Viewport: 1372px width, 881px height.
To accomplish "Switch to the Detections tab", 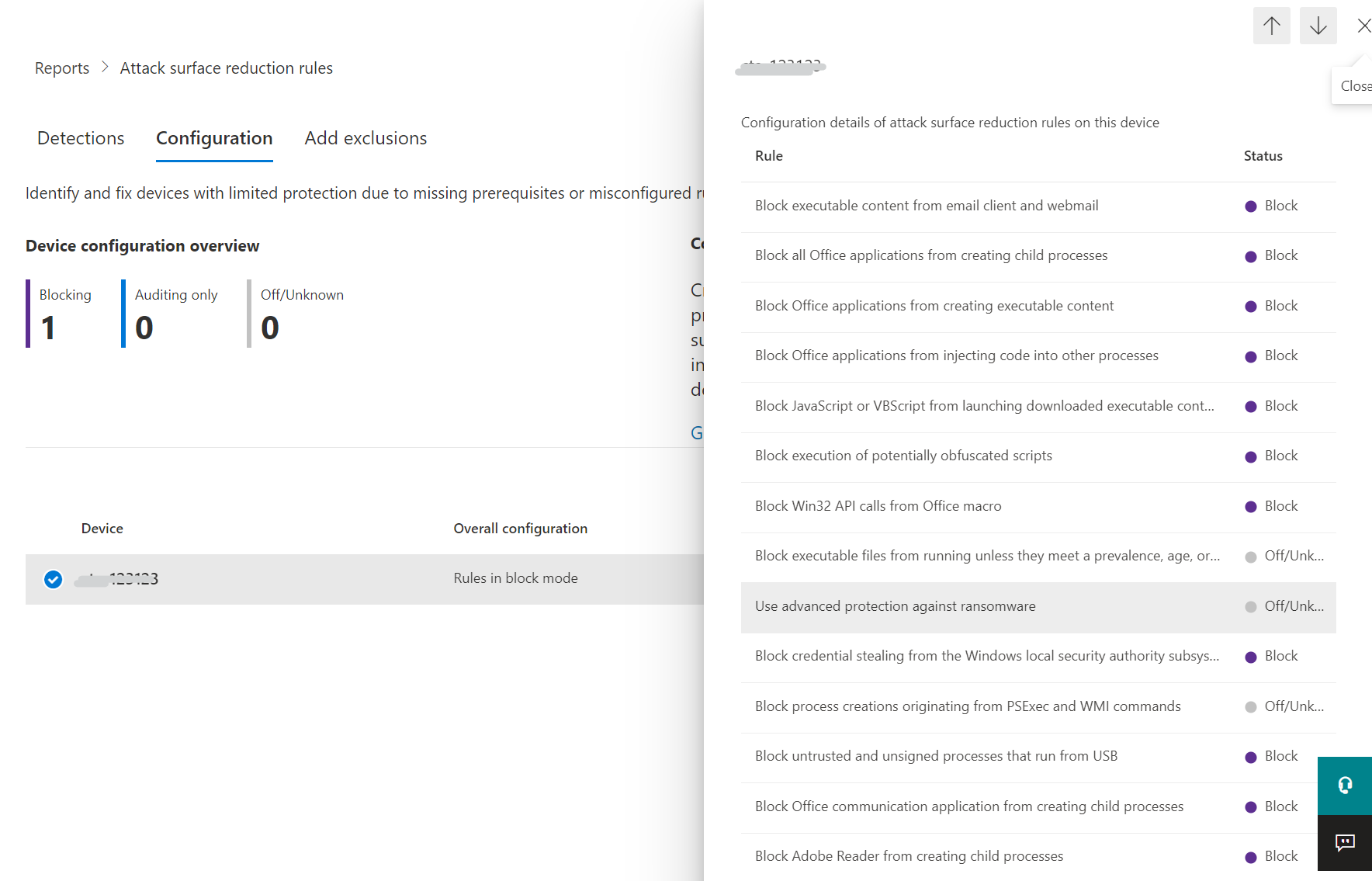I will (x=80, y=138).
